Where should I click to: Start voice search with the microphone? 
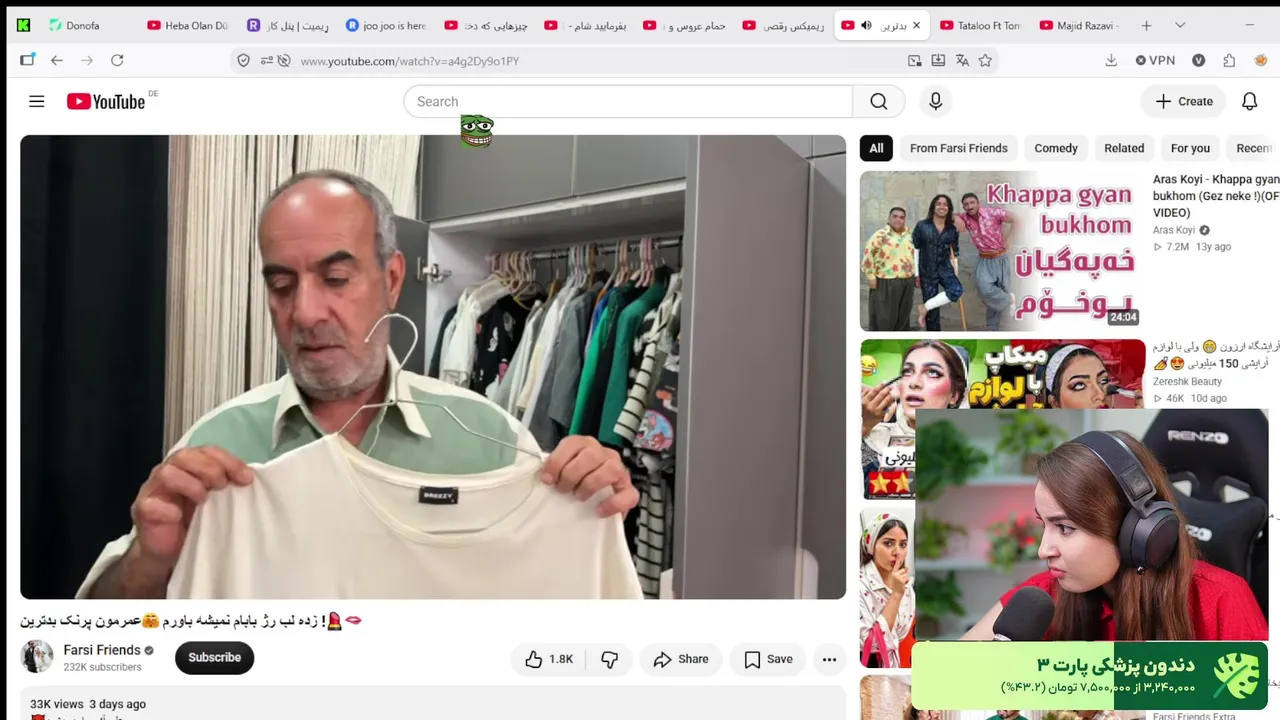(x=935, y=101)
